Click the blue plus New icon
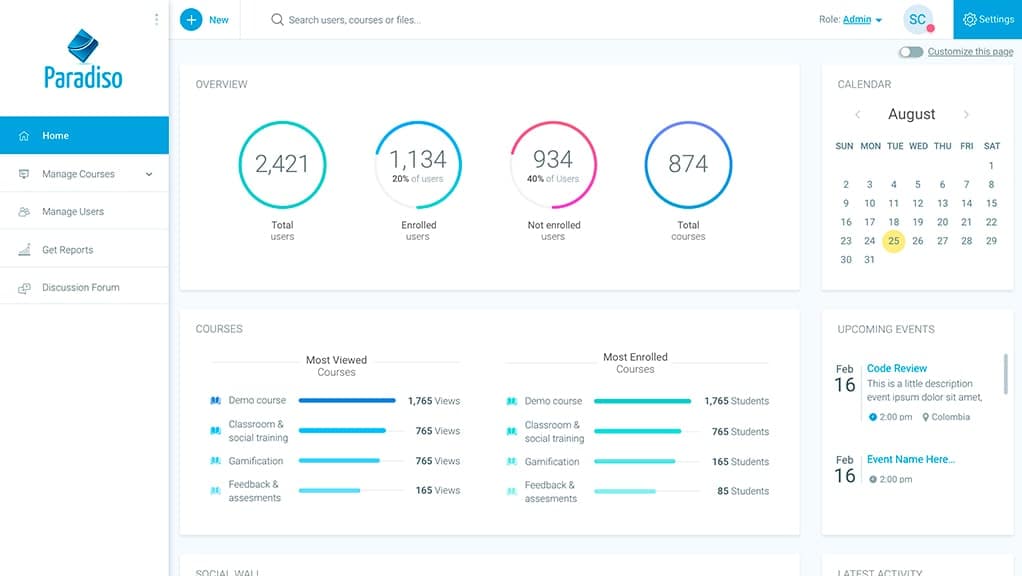The height and width of the screenshot is (576, 1022). tap(191, 20)
